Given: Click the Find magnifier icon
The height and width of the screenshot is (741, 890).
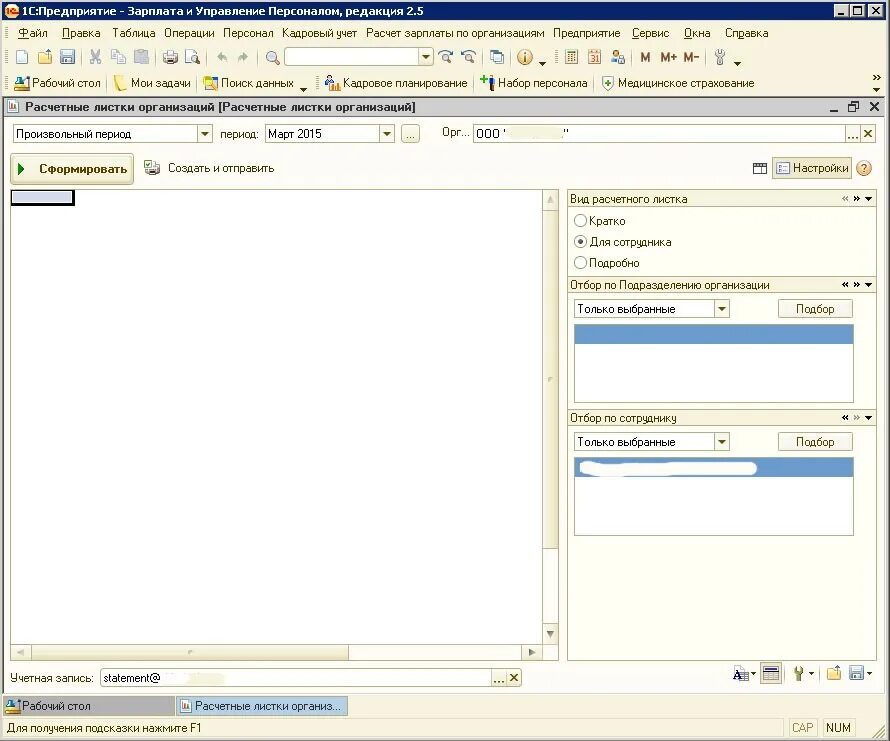Looking at the screenshot, I should coord(272,57).
